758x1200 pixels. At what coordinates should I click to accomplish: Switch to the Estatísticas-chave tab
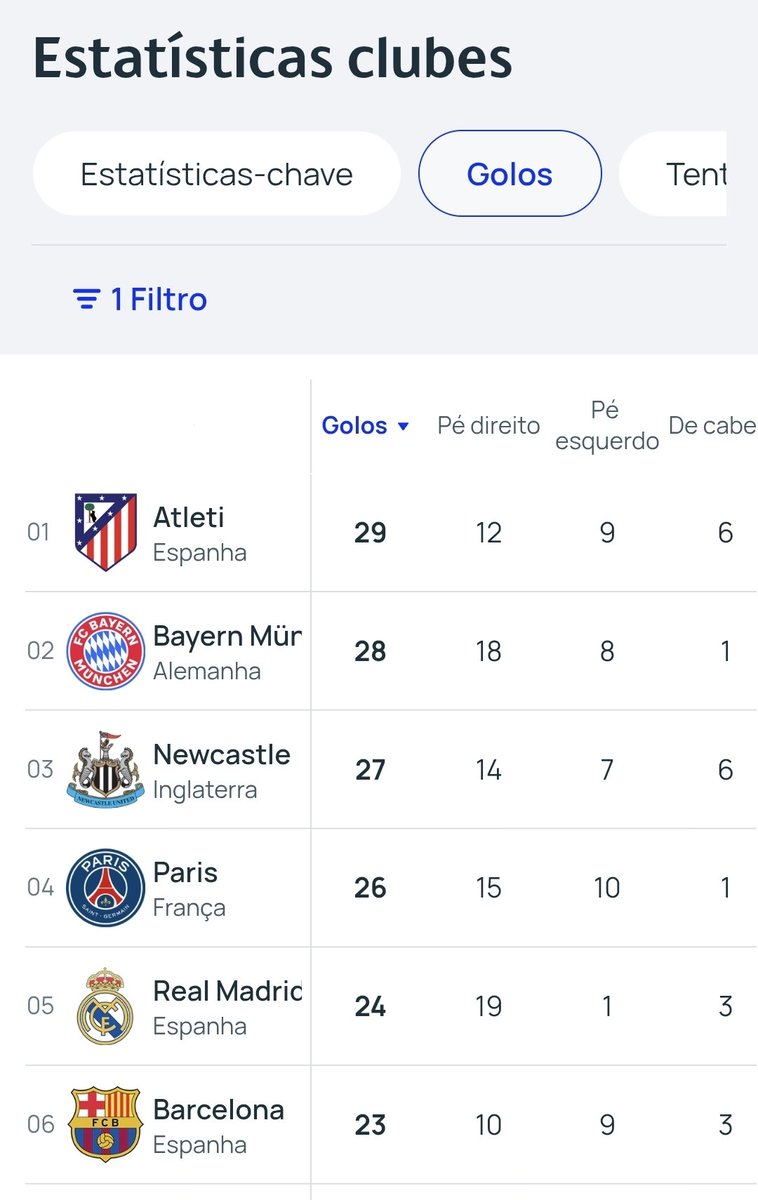point(216,174)
